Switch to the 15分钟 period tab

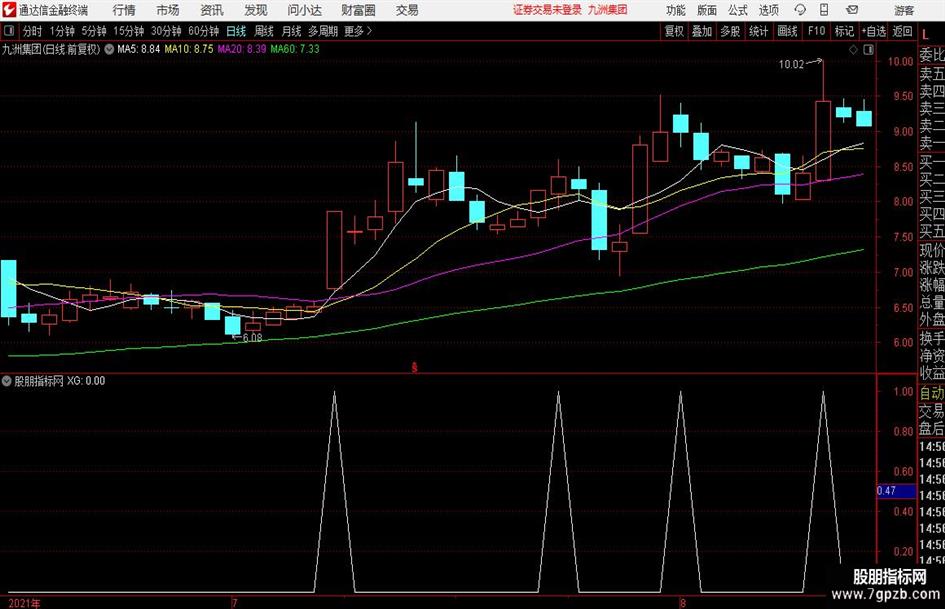pos(129,31)
